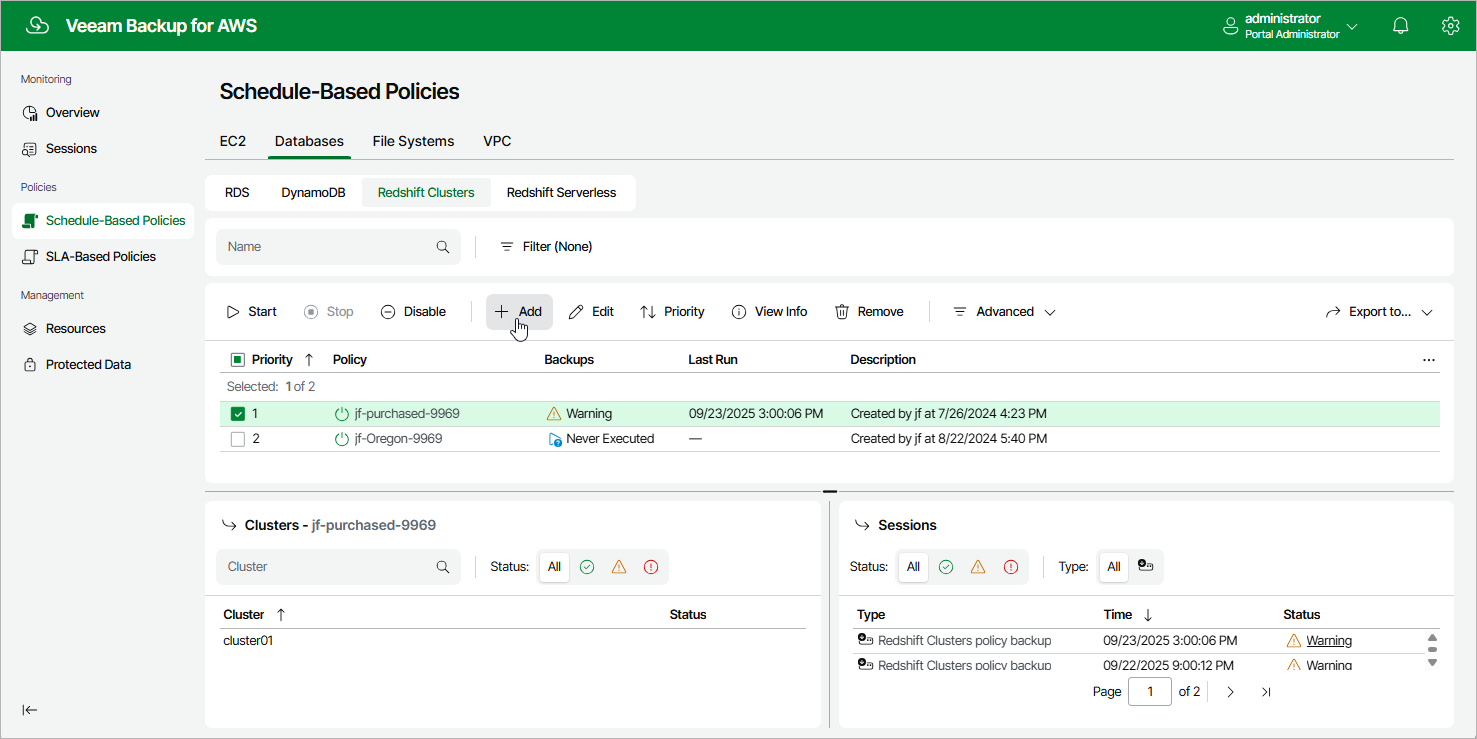Select the Redshift Serverless sub-tab
This screenshot has width=1477, height=739.
[x=561, y=193]
